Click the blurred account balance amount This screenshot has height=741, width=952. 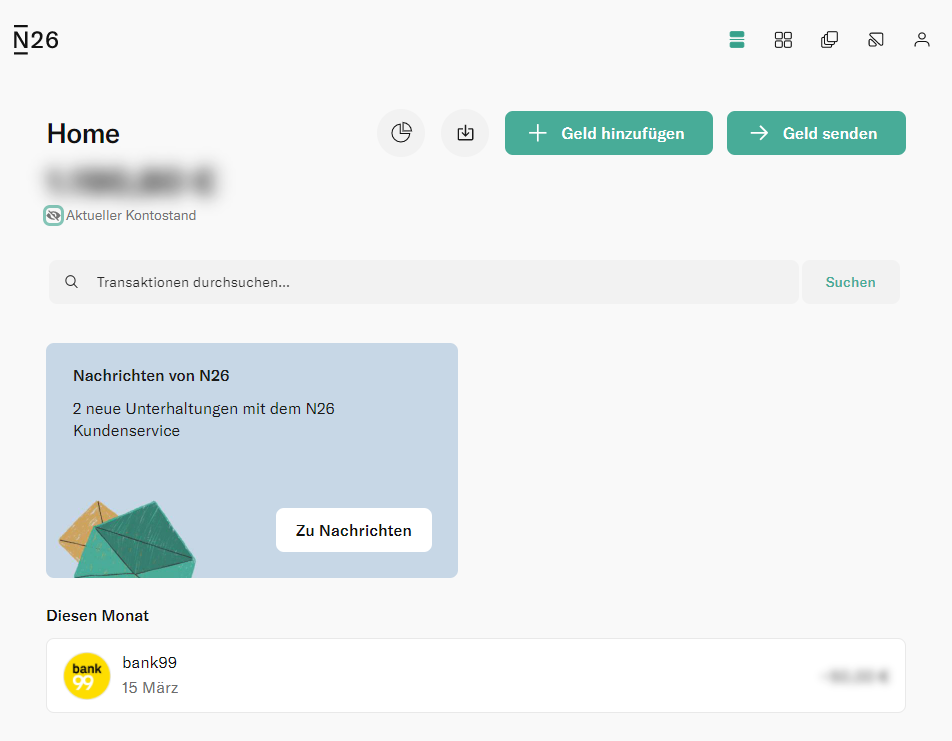pos(131,180)
